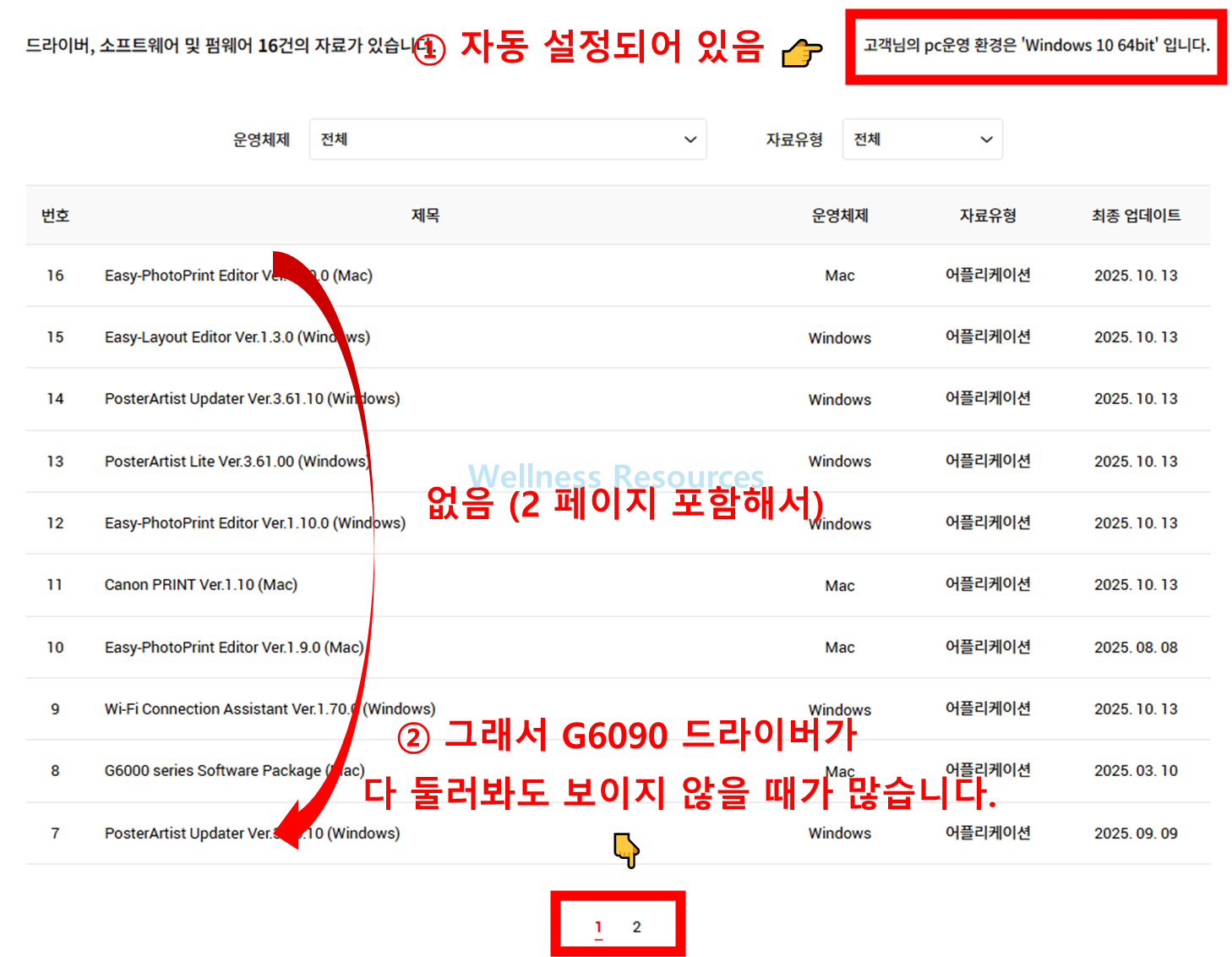Open the row 16 Easy-PhotoPrint Editor (Mac) entry
The width and height of the screenshot is (1232, 957).
[x=238, y=275]
